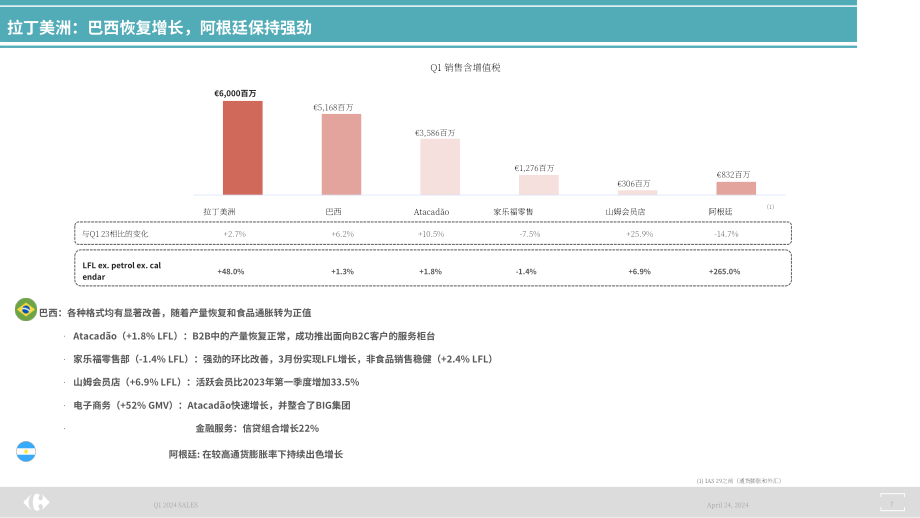
Task: Select the Atacadão bar in chart
Action: click(440, 167)
